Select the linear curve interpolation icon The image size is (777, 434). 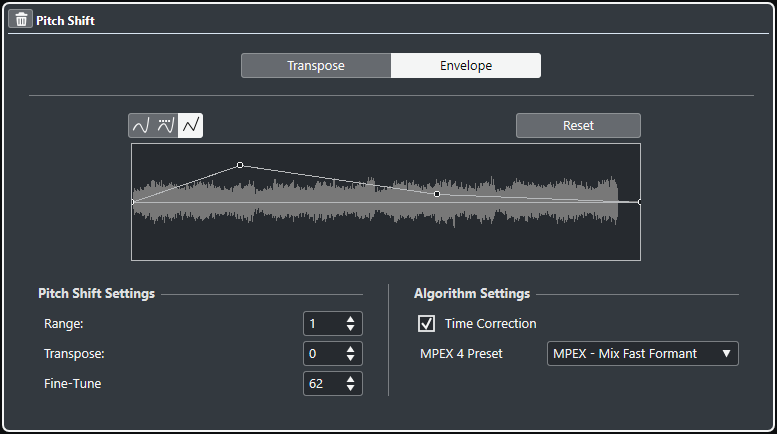point(191,125)
